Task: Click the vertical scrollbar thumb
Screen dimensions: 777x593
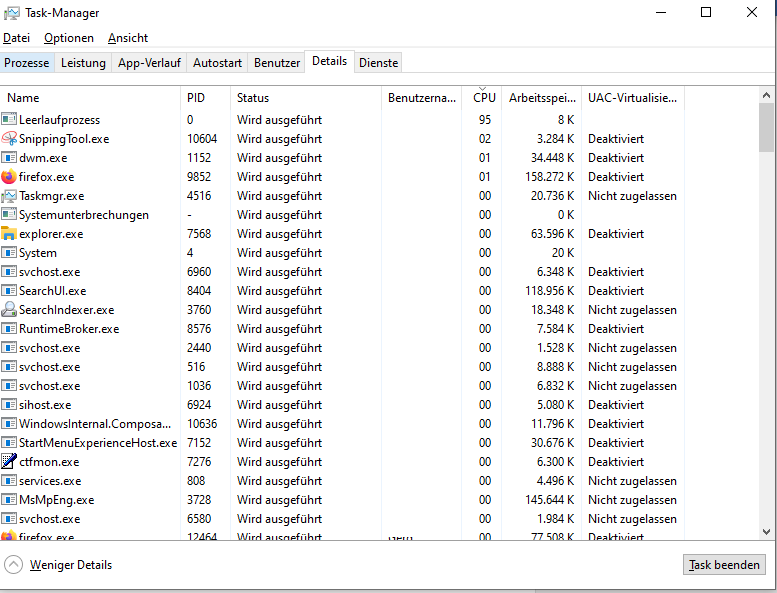Action: tap(766, 128)
